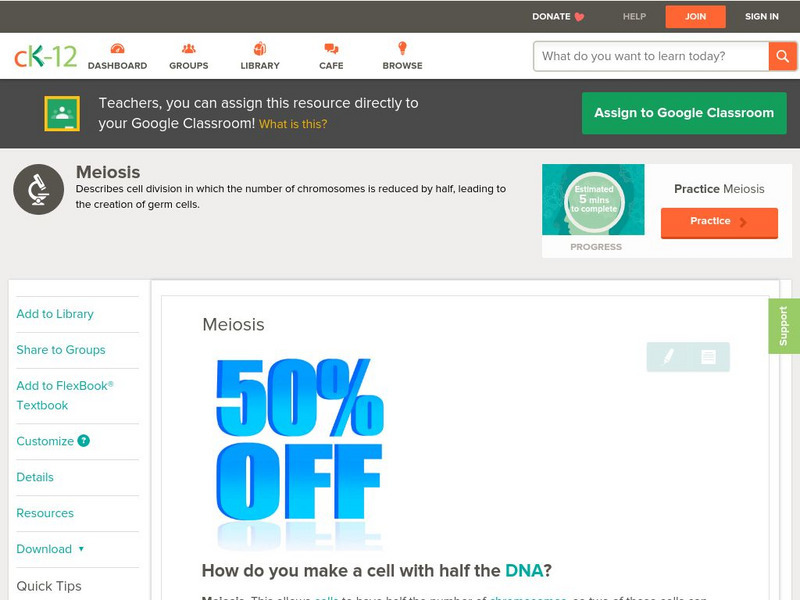Open the Support side tab
The width and height of the screenshot is (800, 600).
tap(784, 326)
